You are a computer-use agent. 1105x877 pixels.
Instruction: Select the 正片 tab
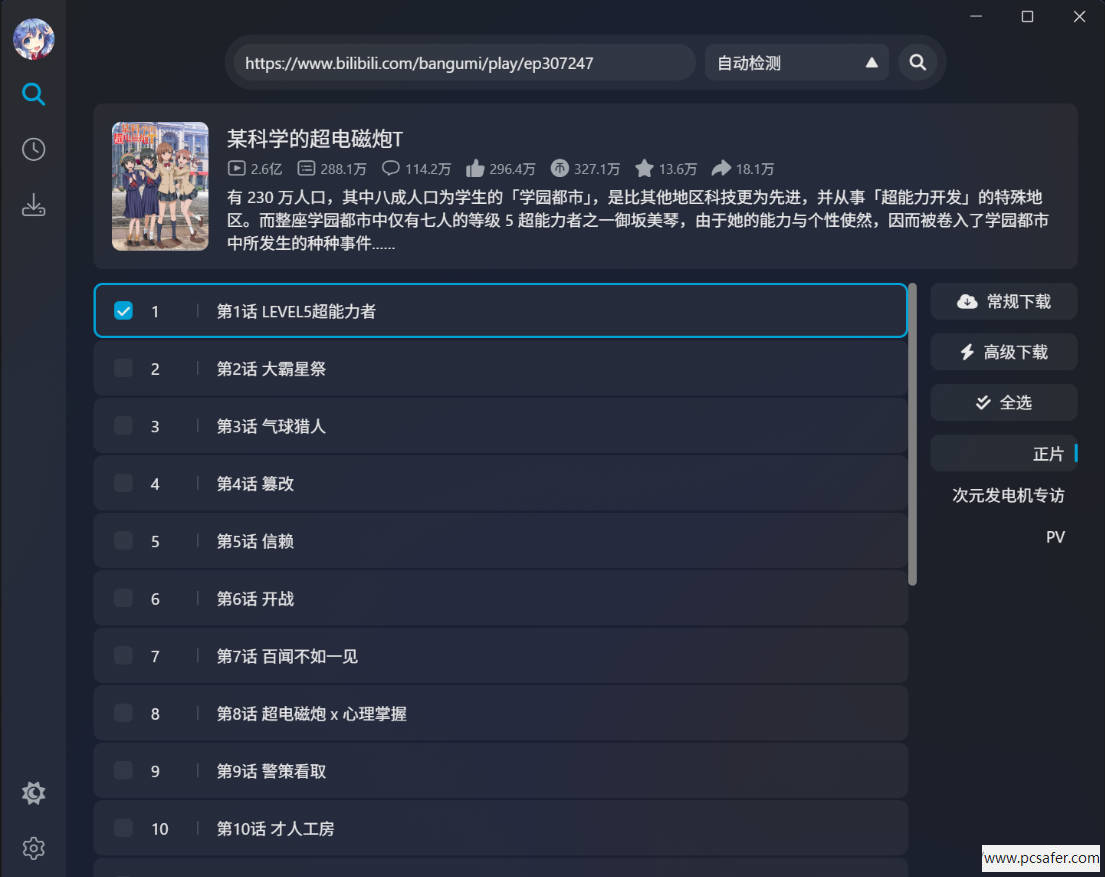1047,454
